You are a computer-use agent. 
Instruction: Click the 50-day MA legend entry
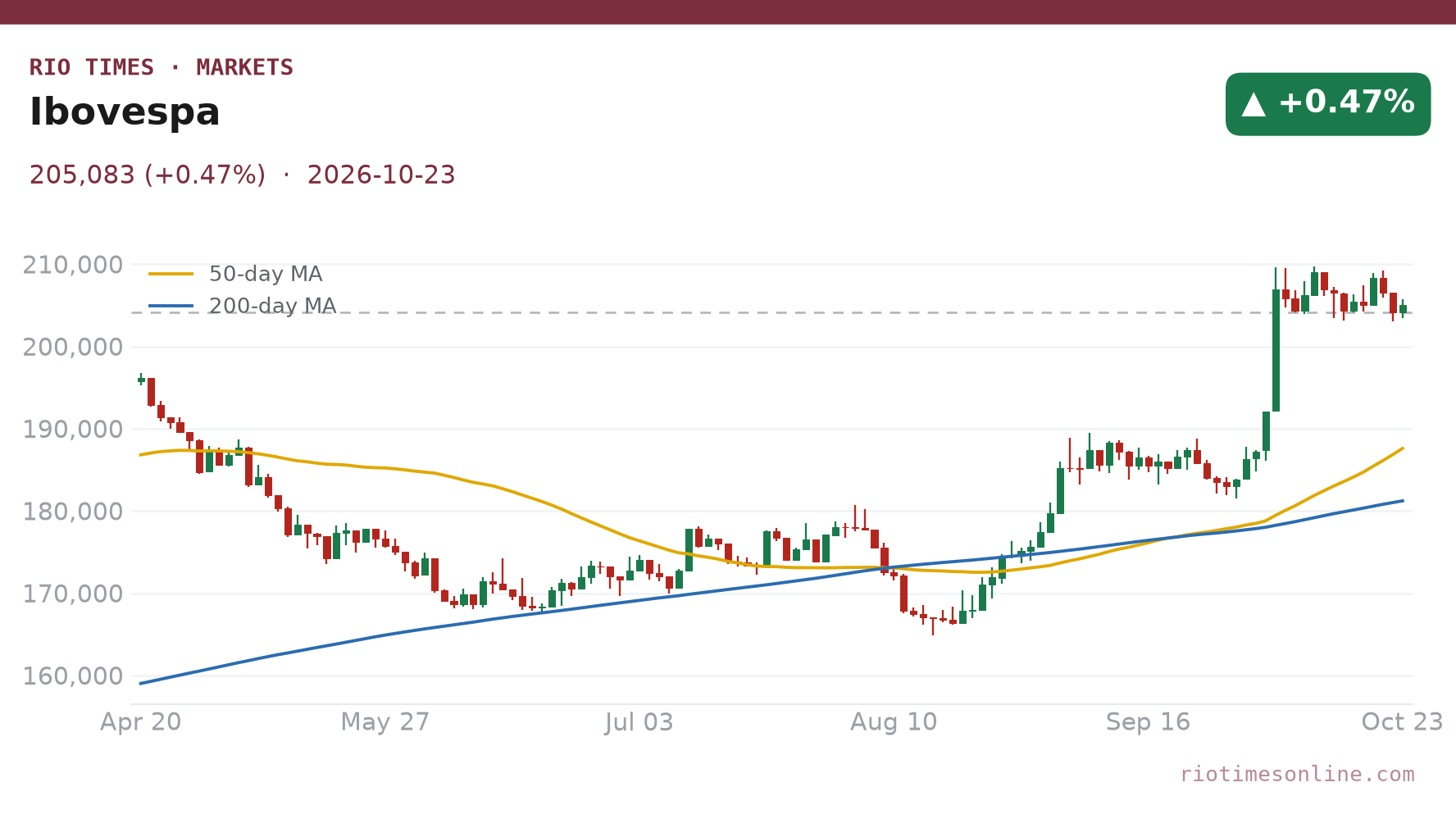pyautogui.click(x=235, y=274)
